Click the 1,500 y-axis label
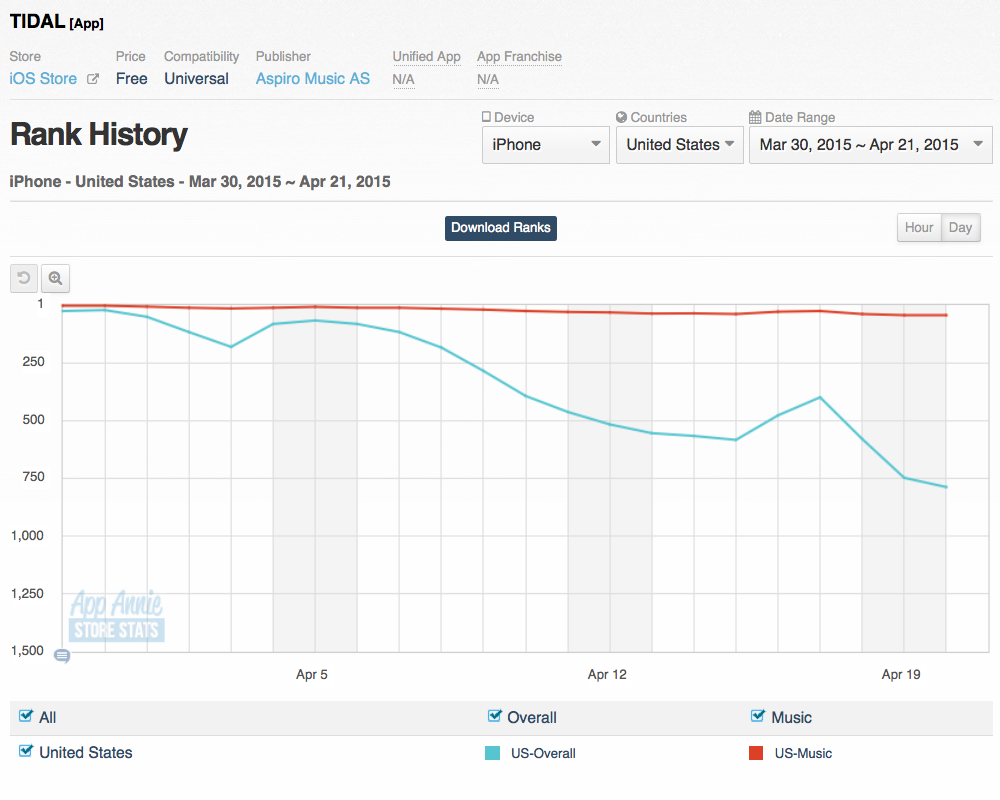 pyautogui.click(x=27, y=651)
